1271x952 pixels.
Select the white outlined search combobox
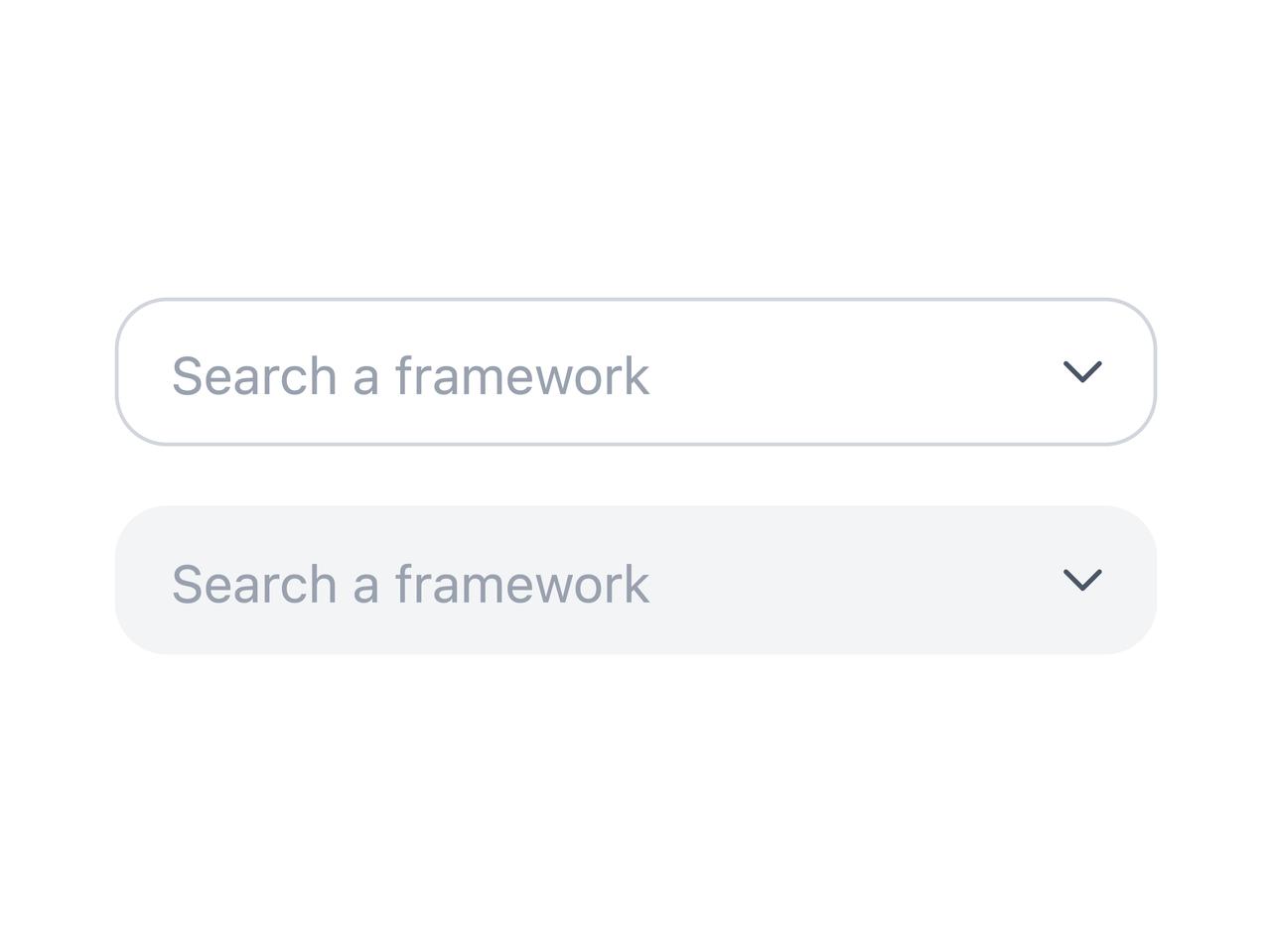tap(635, 372)
